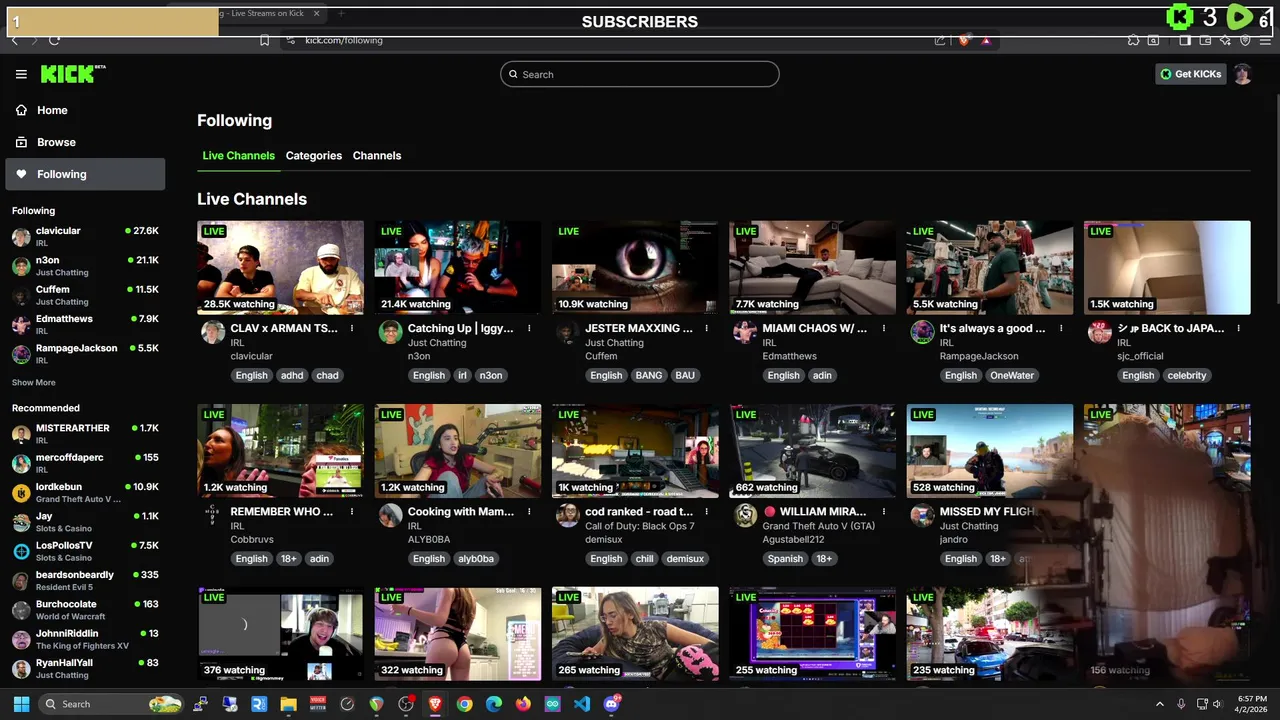
Task: Click the share icon in address bar
Action: click(940, 40)
